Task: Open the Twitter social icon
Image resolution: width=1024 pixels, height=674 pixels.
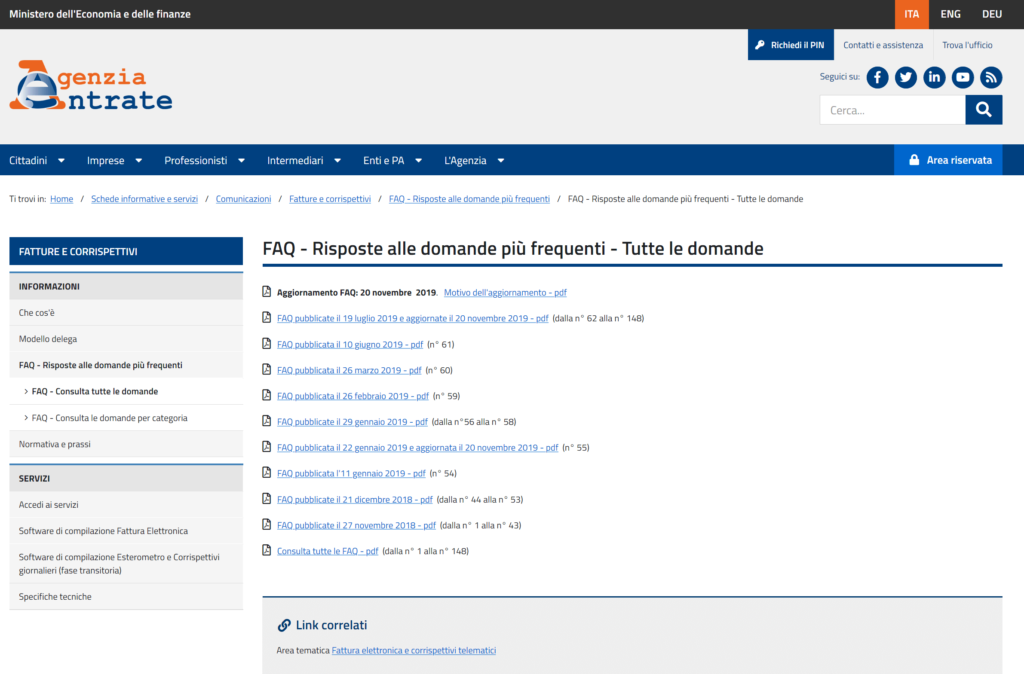Action: click(x=906, y=78)
